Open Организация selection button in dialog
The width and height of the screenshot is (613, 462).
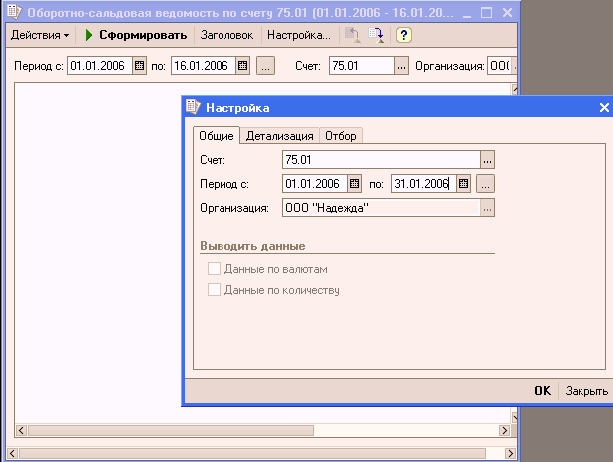tap(488, 208)
